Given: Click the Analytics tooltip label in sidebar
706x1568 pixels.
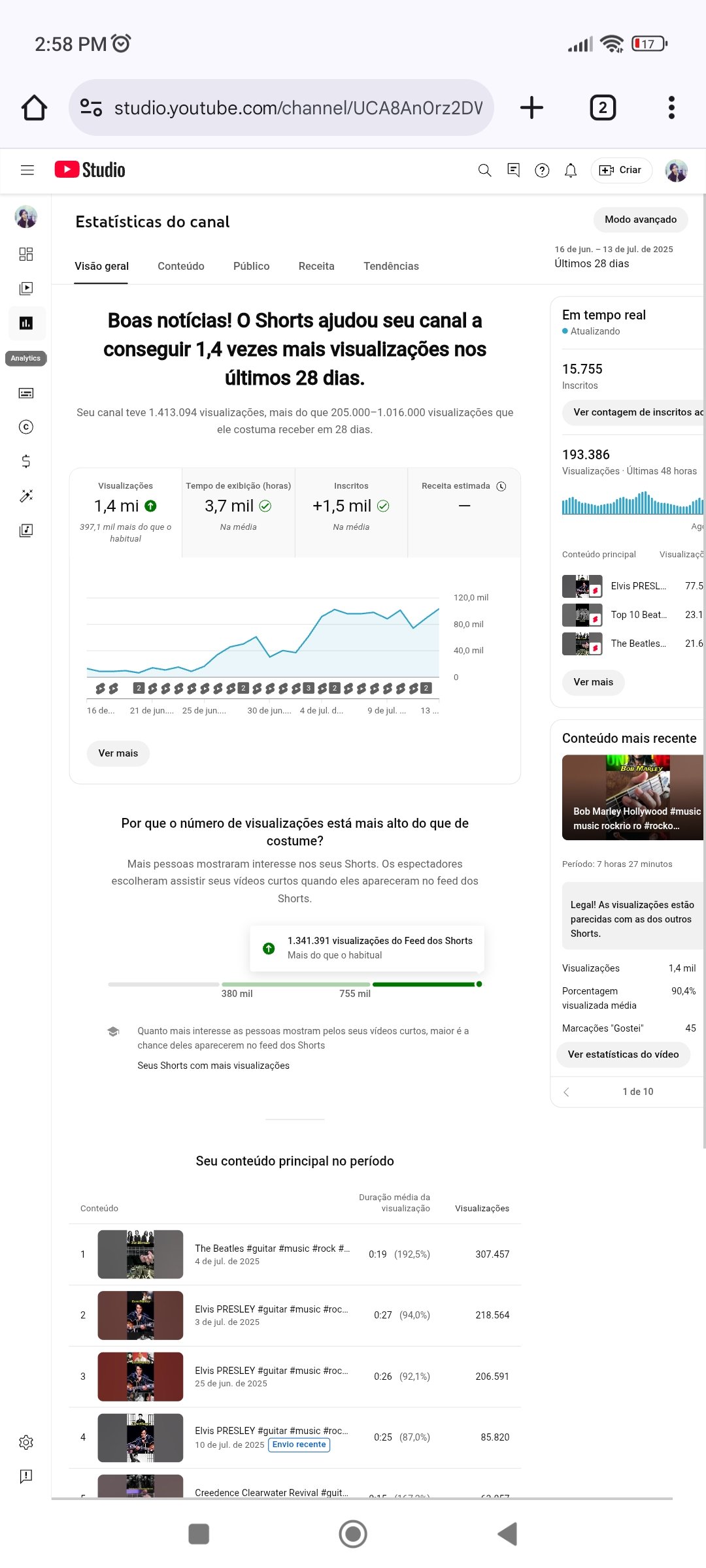Looking at the screenshot, I should pyautogui.click(x=25, y=358).
